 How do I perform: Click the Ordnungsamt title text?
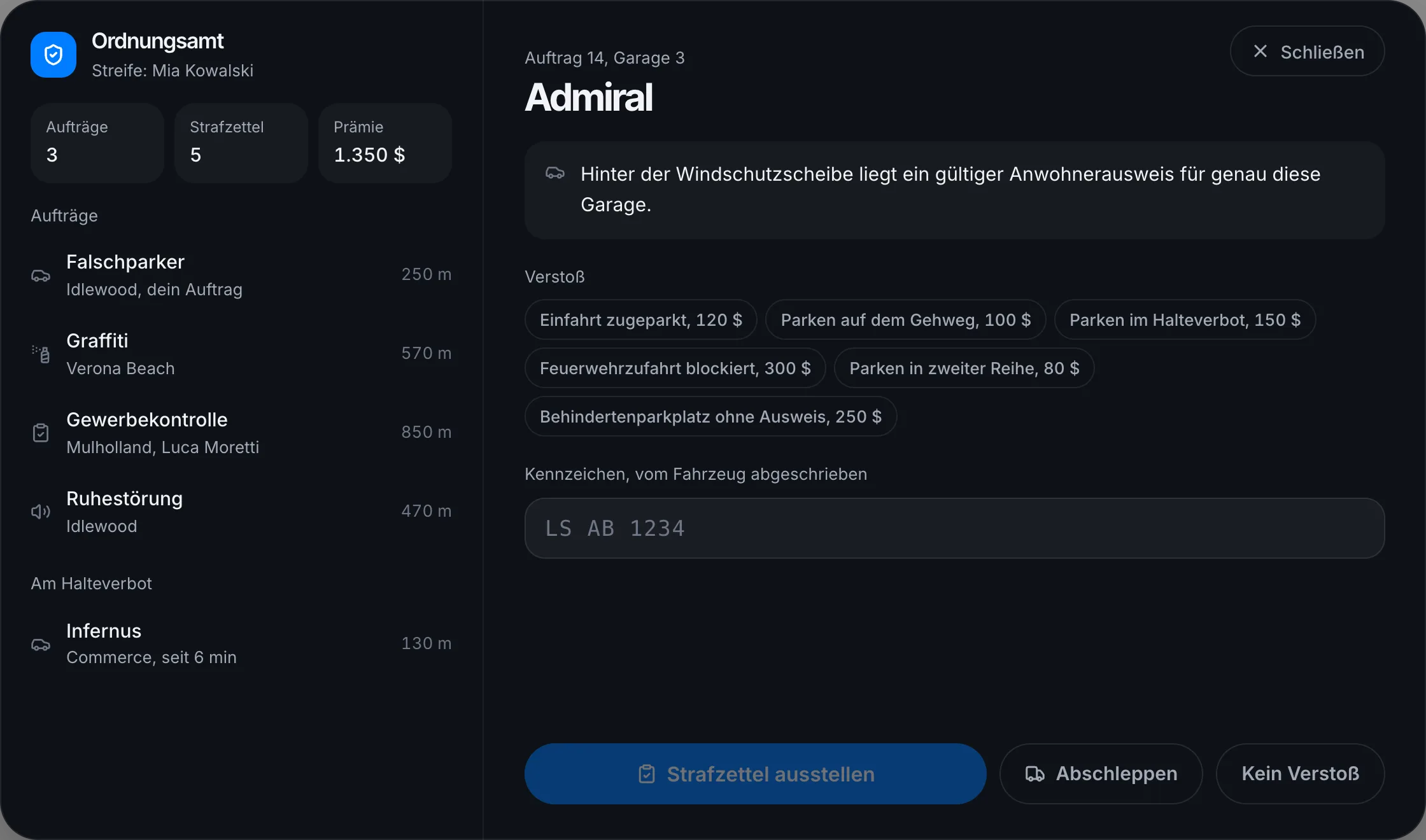coord(158,41)
